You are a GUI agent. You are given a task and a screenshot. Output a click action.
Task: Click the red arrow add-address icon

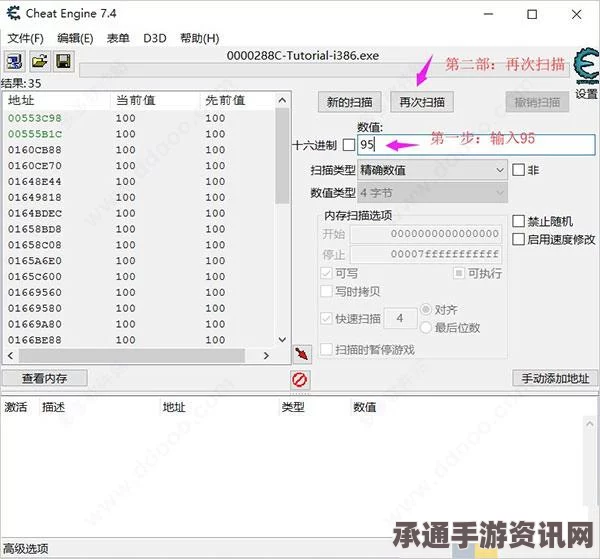click(x=302, y=354)
